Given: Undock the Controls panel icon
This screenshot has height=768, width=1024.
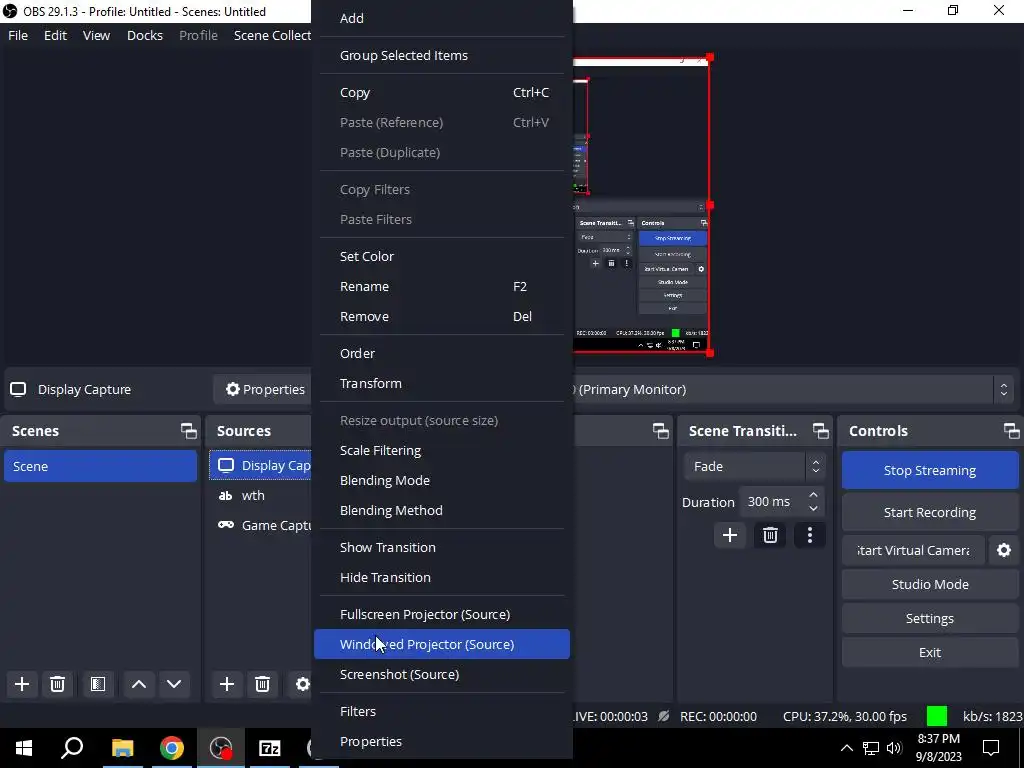Looking at the screenshot, I should 1011,431.
